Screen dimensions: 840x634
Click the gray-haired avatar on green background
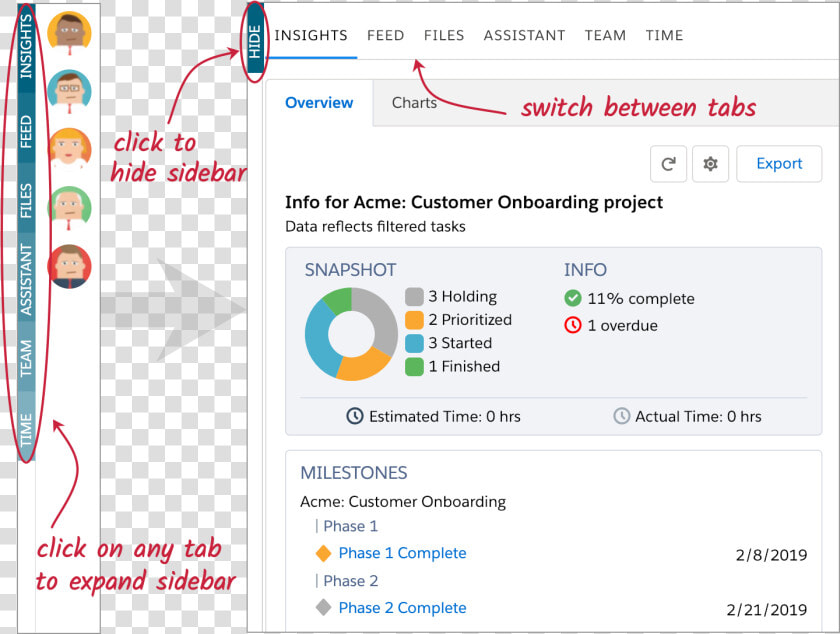69,208
